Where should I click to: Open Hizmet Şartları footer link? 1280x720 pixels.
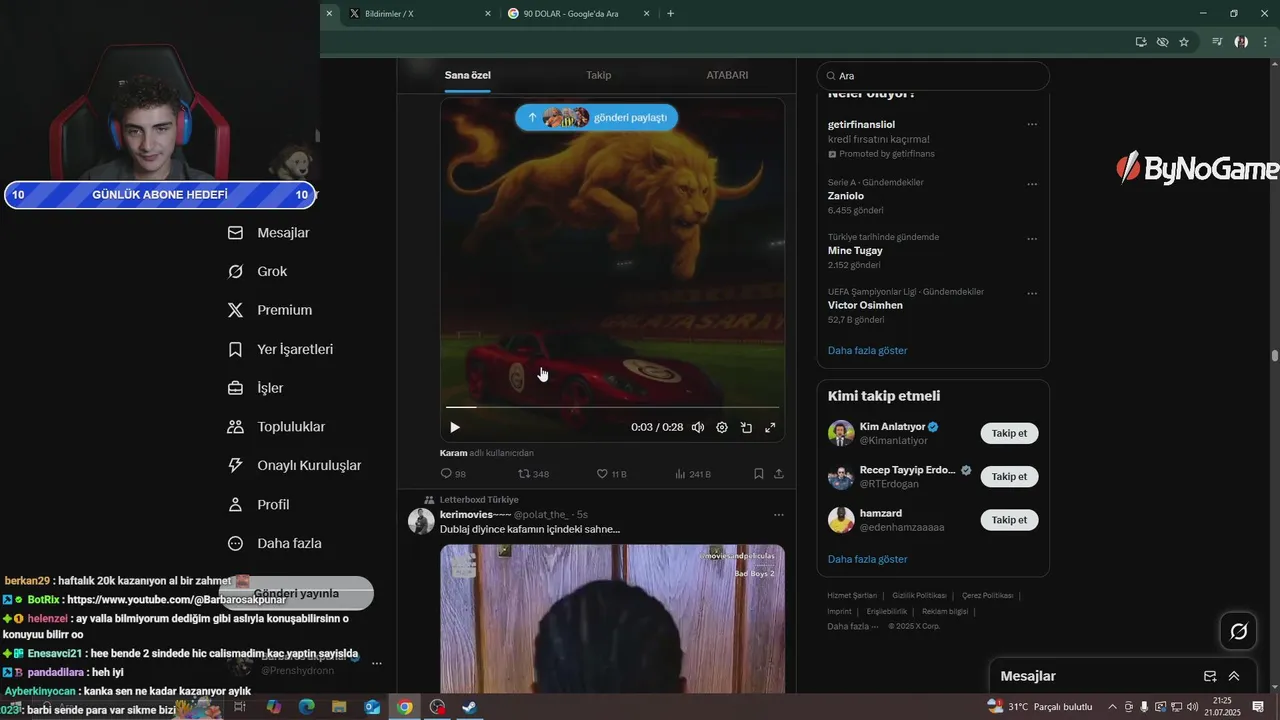(x=852, y=595)
